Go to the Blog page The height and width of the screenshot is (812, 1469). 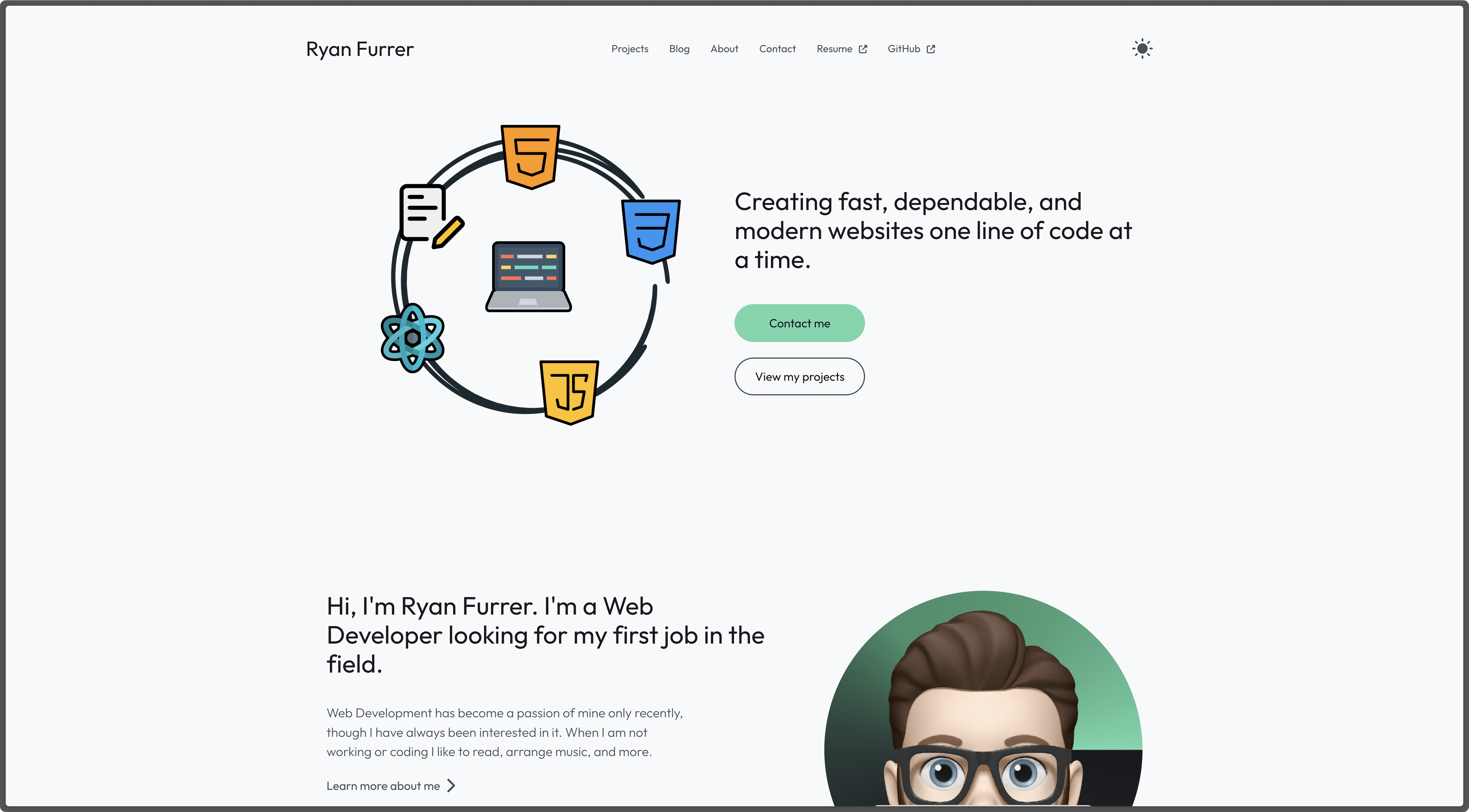679,49
